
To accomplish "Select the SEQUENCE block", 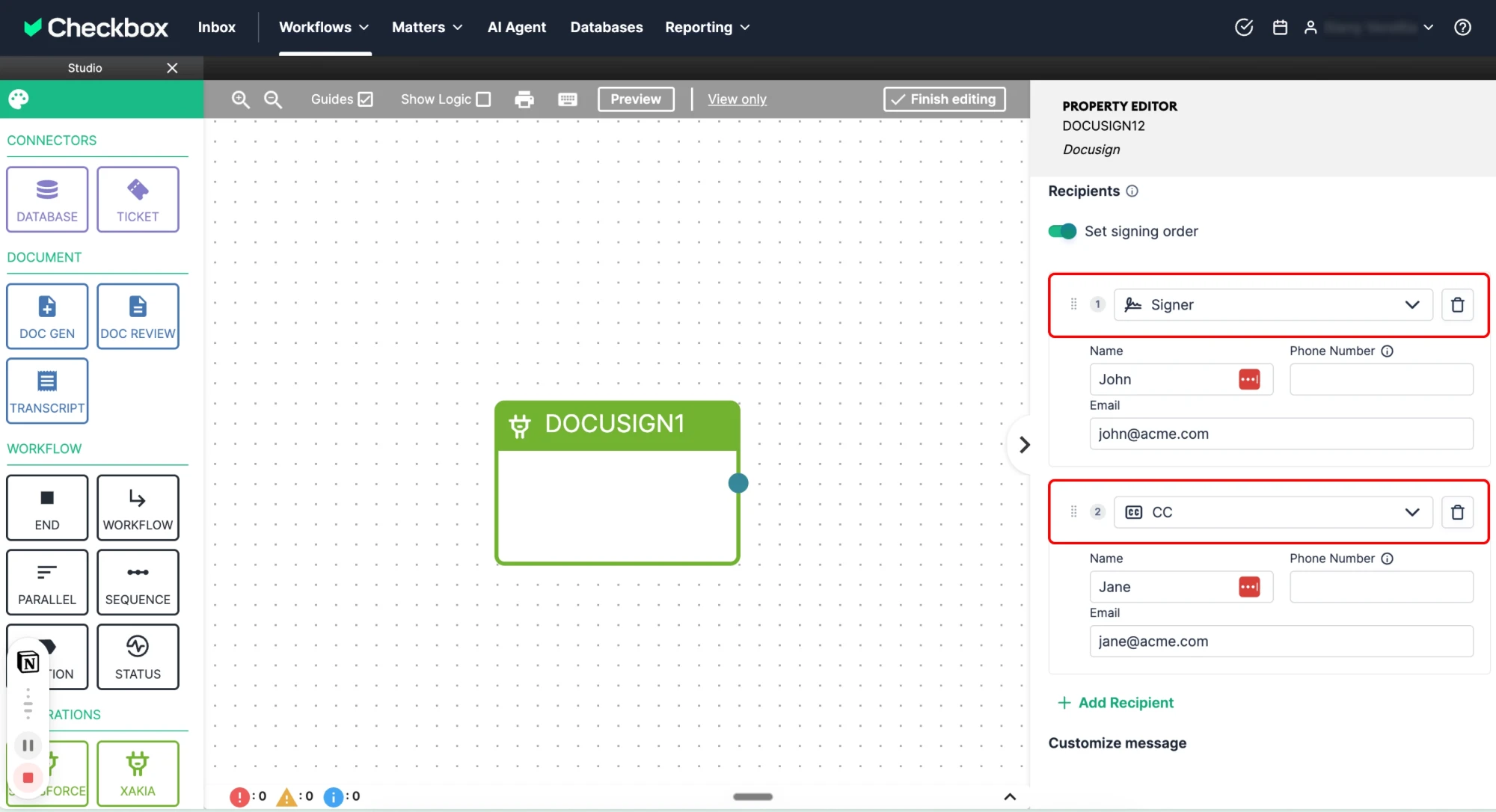I will tap(138, 582).
